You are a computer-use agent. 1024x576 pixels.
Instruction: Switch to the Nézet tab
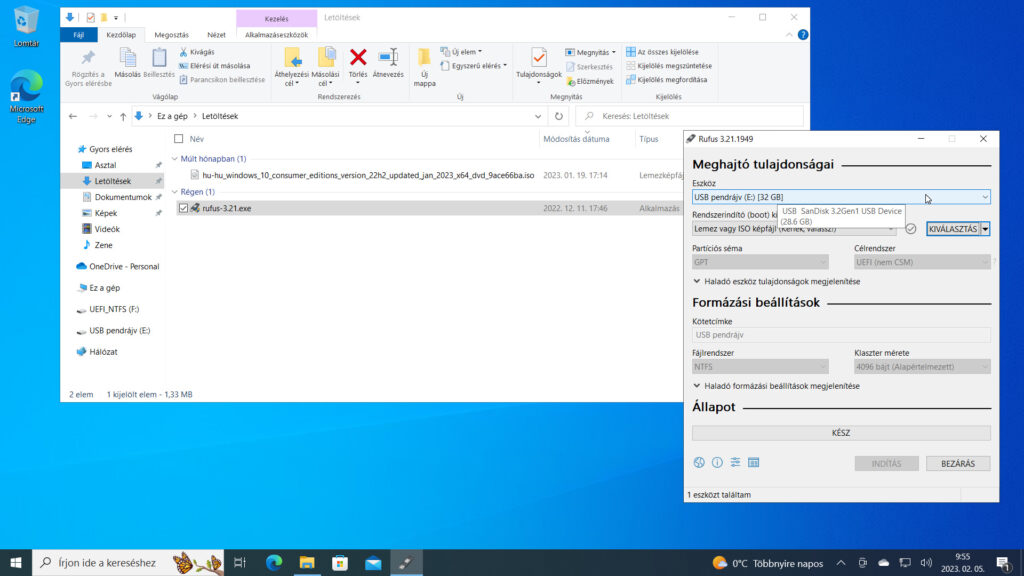[x=216, y=35]
